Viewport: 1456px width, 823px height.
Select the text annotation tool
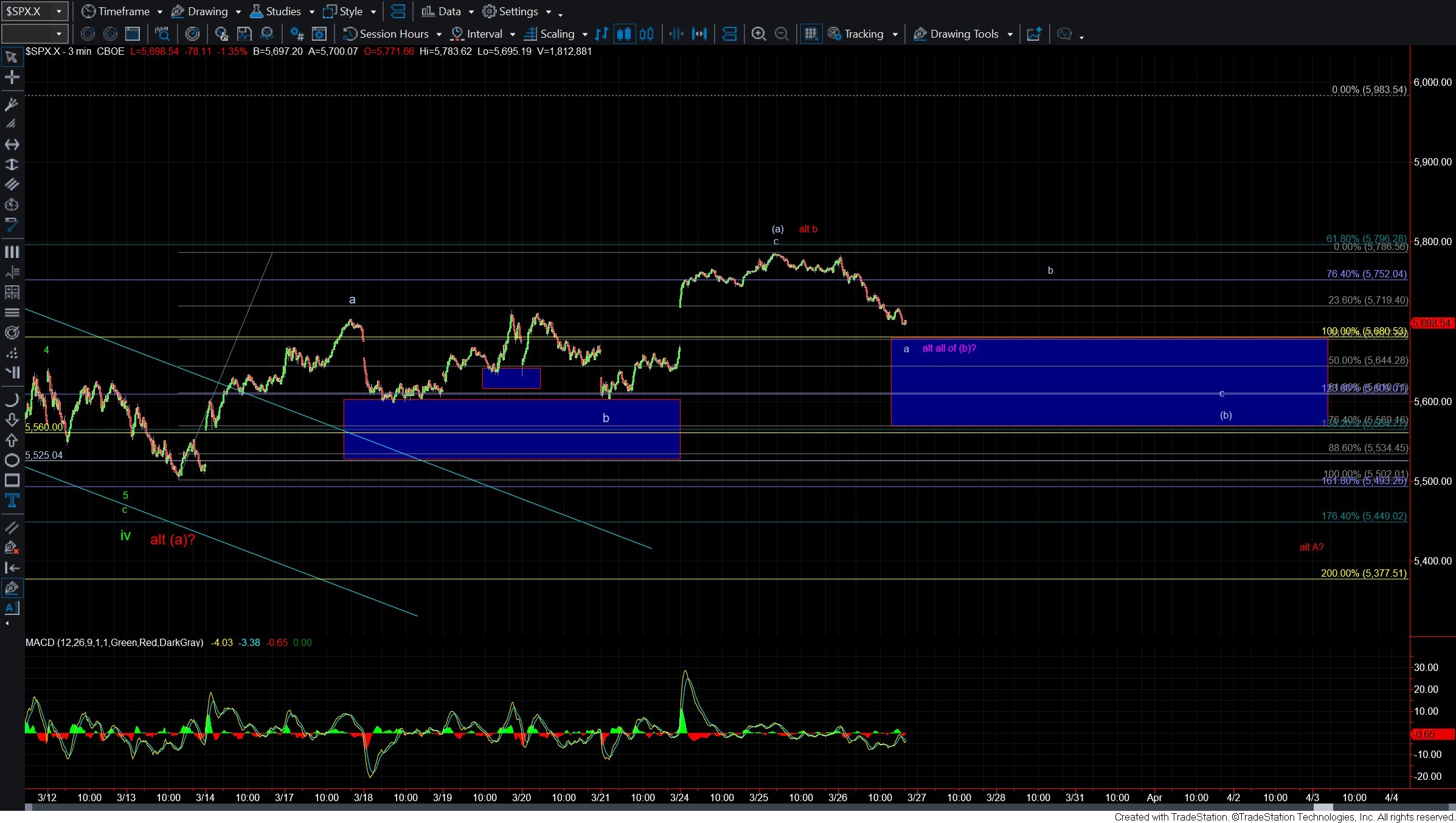(x=12, y=501)
